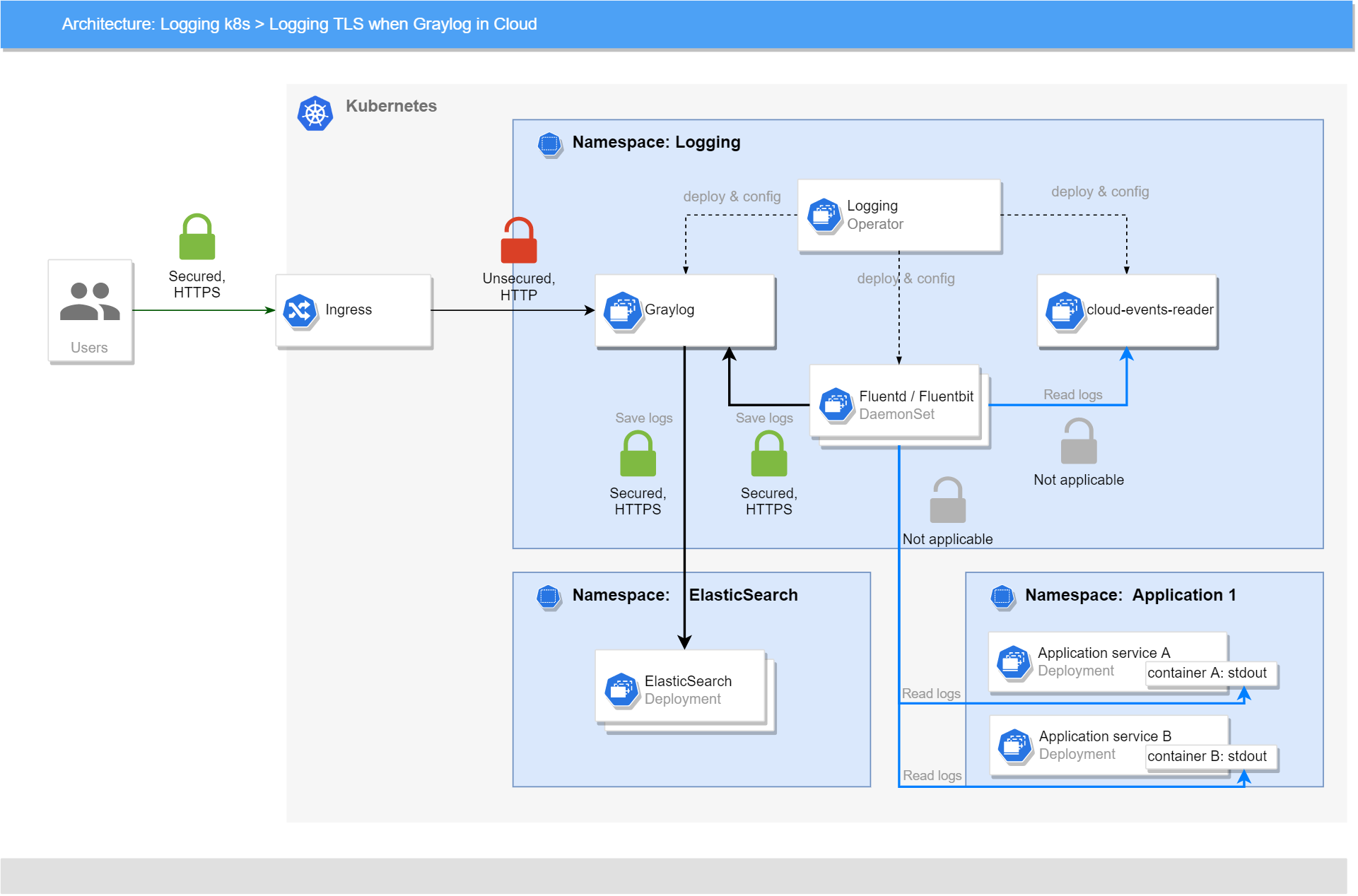
Task: Select the Graylog box label
Action: coord(669,310)
